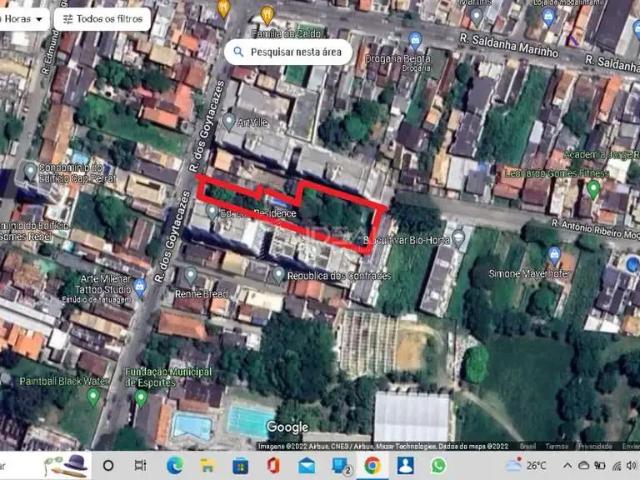Click the 26°C weather widget
This screenshot has width=640, height=480.
tap(526, 465)
